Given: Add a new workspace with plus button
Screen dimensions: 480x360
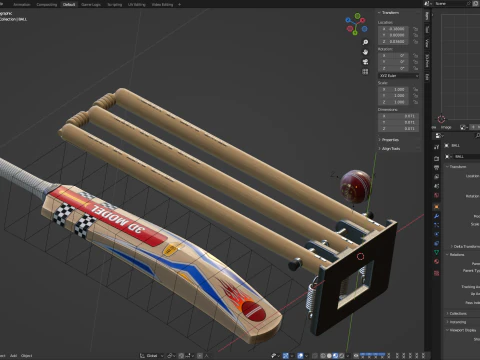Looking at the screenshot, I should tap(179, 5).
